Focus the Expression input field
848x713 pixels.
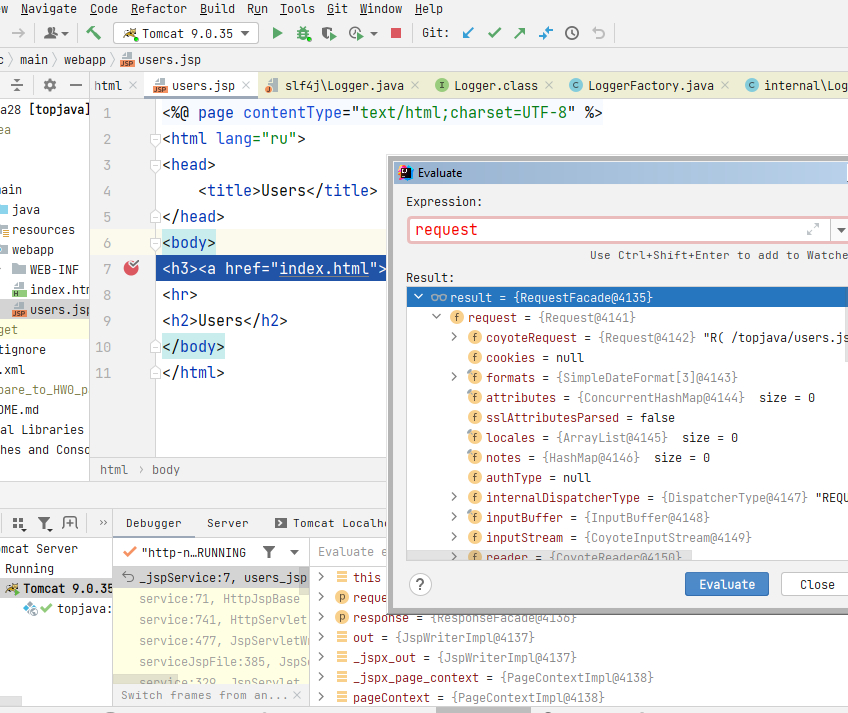click(x=608, y=230)
